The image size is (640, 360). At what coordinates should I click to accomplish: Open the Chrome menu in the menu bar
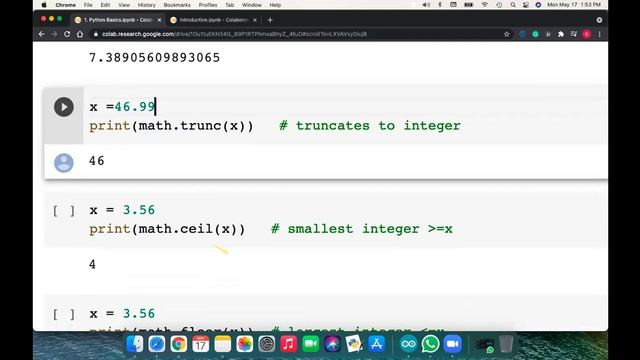(65, 5)
